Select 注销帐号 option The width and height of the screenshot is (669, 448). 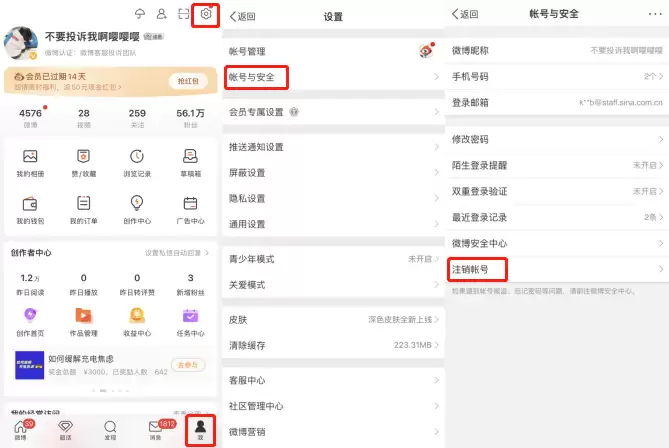557,269
